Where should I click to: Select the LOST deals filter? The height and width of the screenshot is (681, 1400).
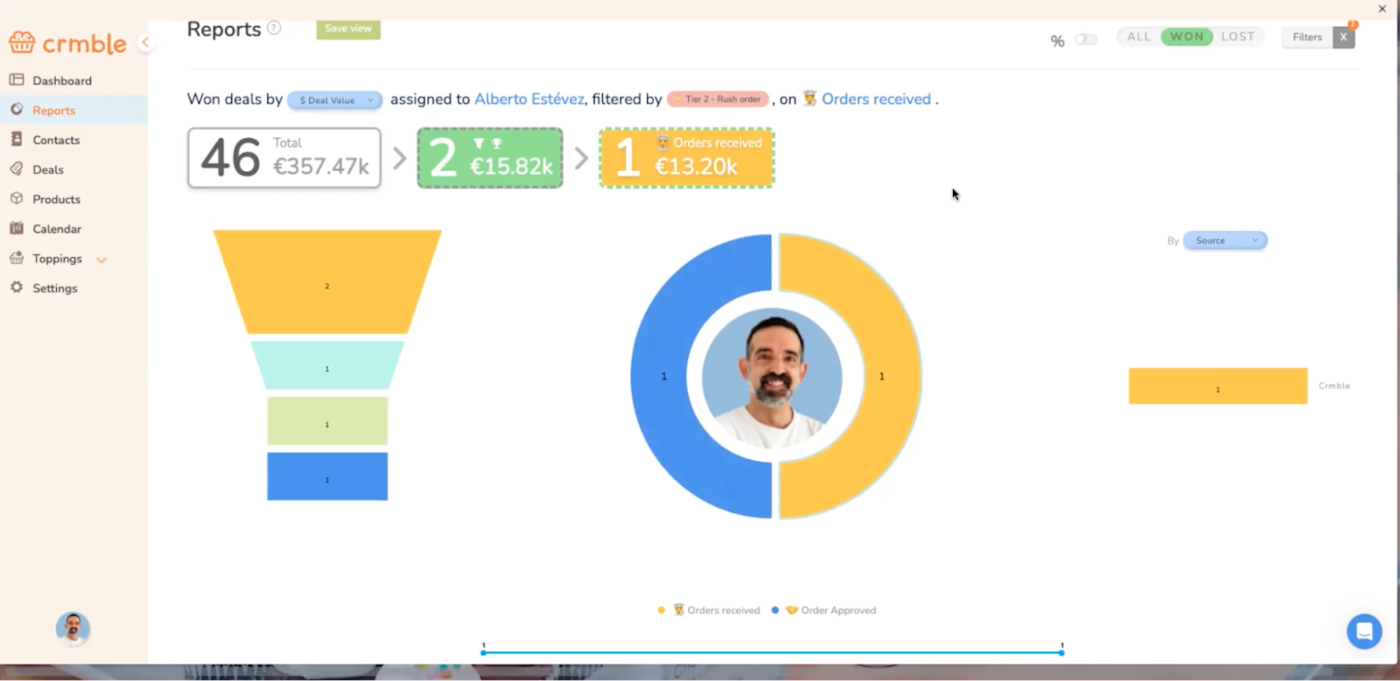pos(1238,37)
